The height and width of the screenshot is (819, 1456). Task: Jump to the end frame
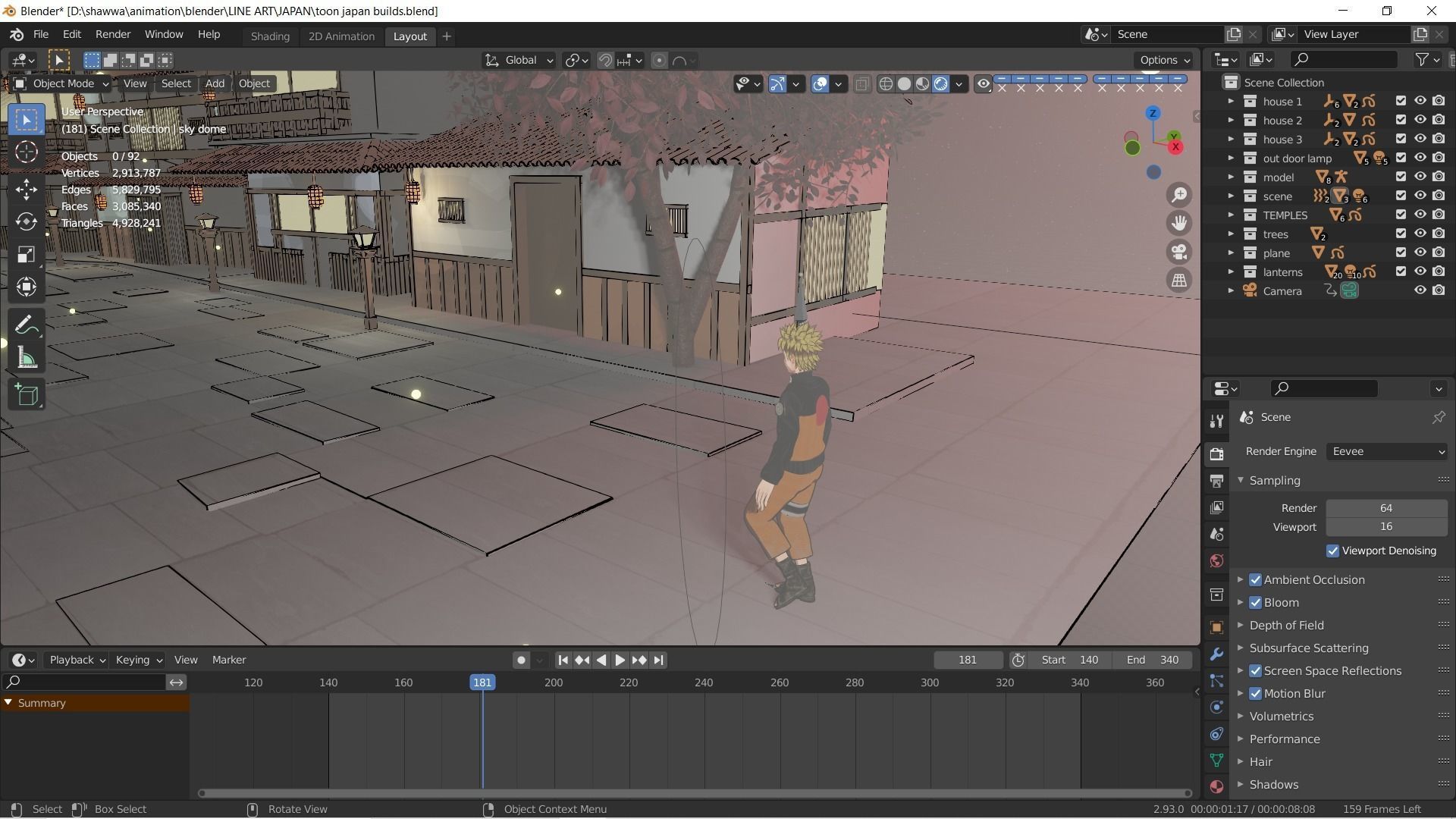click(x=658, y=660)
